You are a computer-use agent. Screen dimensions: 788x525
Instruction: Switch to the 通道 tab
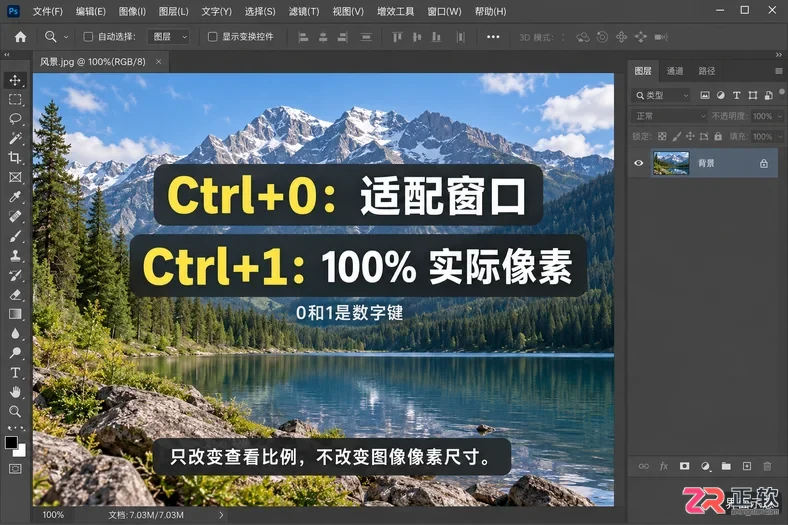tap(674, 71)
